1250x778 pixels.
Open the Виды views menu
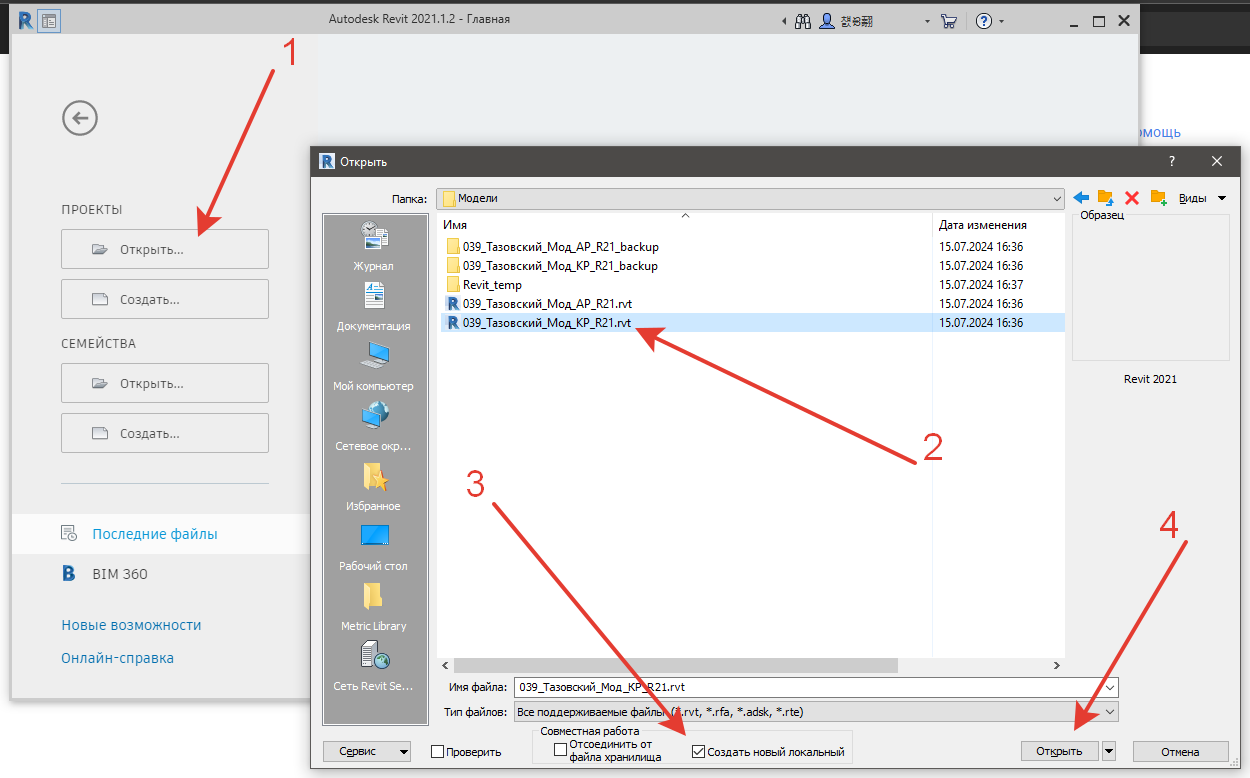(1200, 198)
